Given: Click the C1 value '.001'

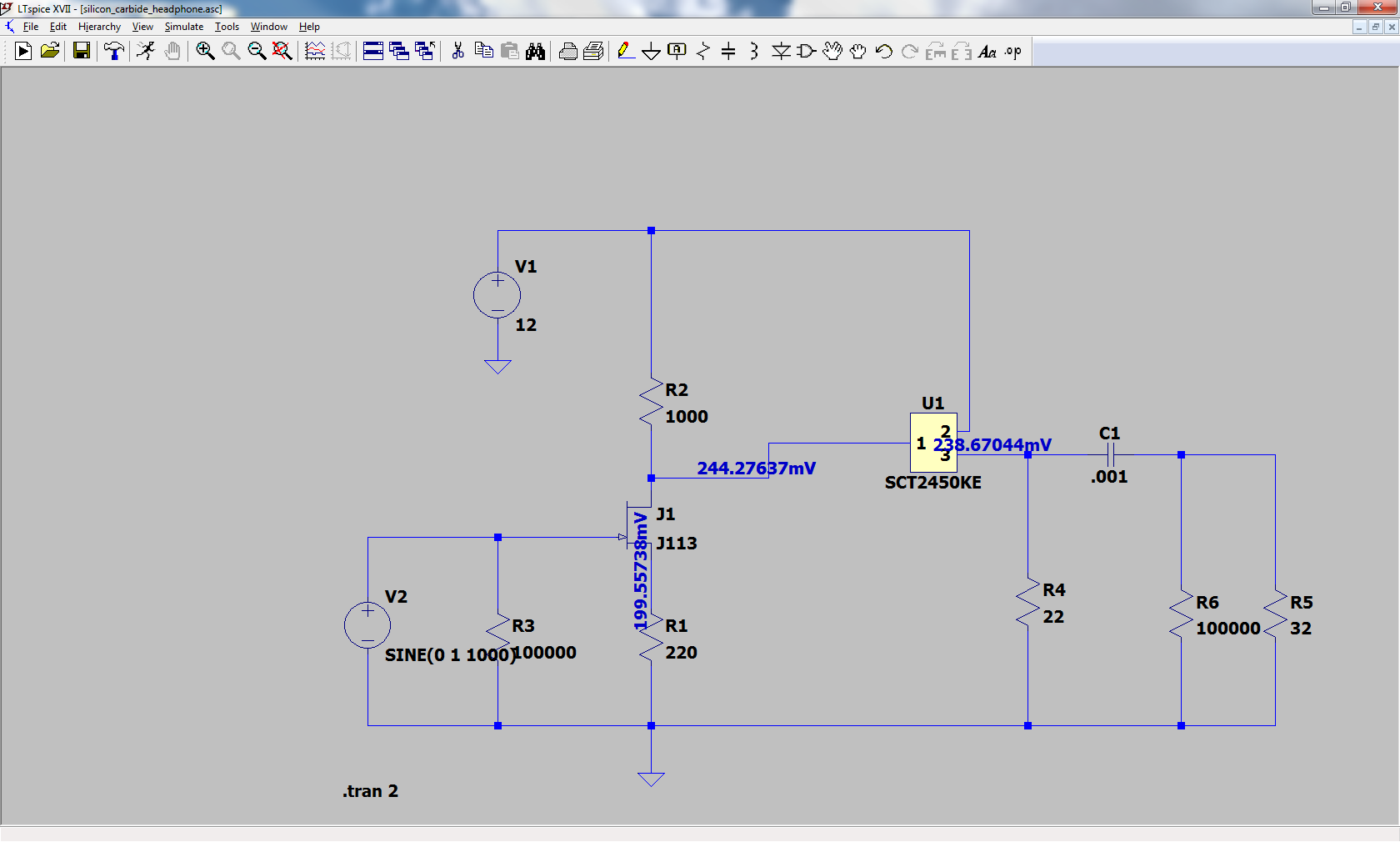Looking at the screenshot, I should pos(1109,477).
